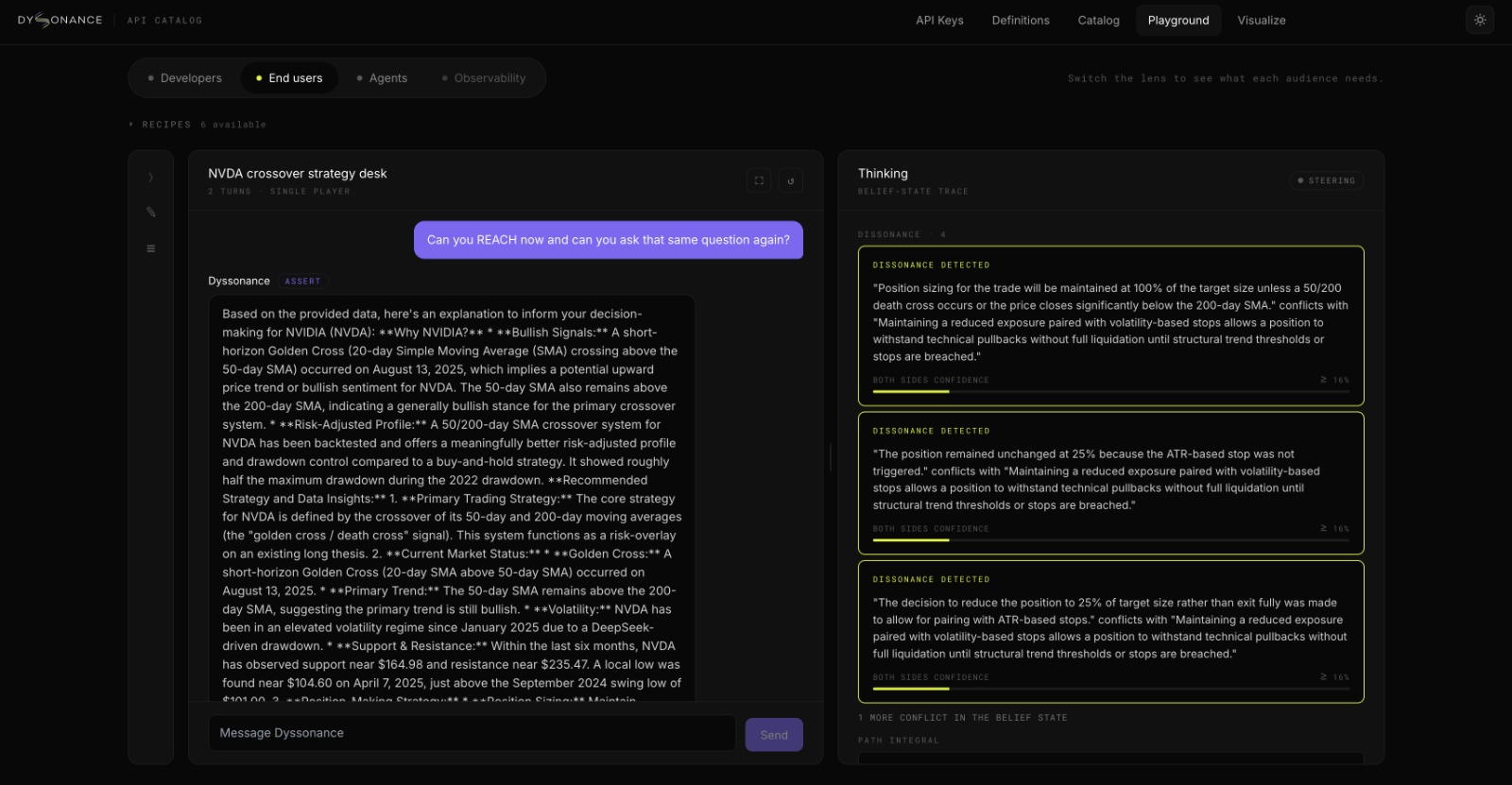Click the 'PATH INTEGRAL' section label
The height and width of the screenshot is (785, 1512).
[899, 741]
